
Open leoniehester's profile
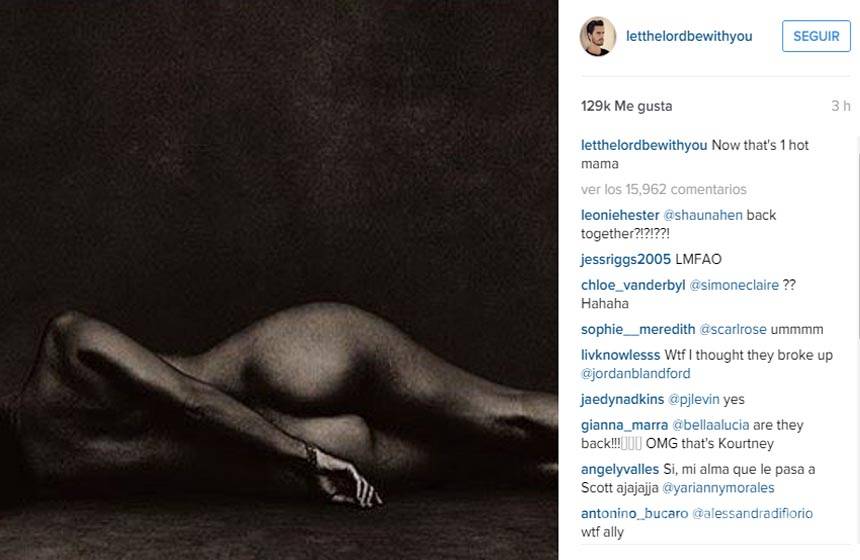(620, 215)
